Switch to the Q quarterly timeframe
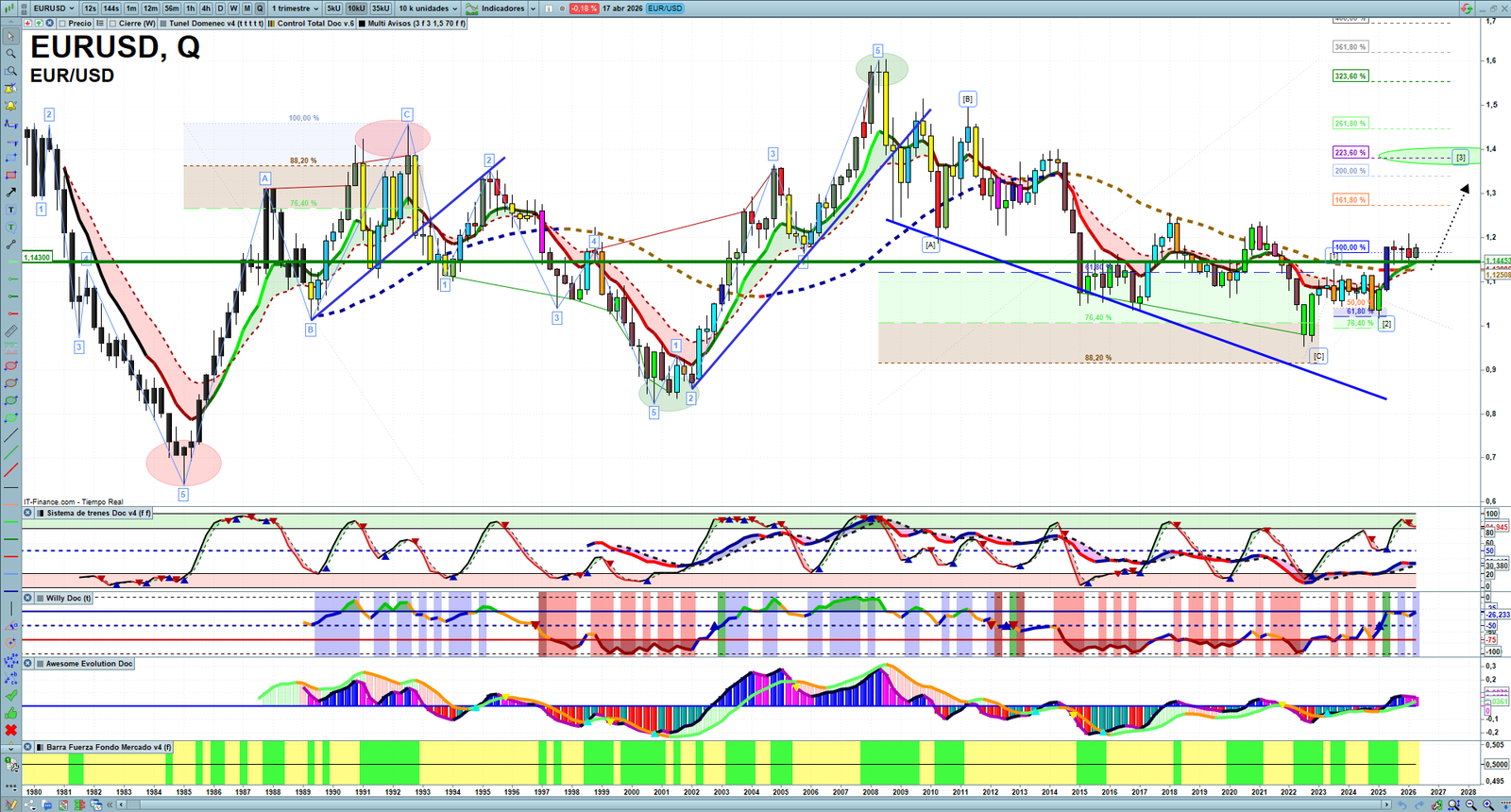This screenshot has width=1511, height=812. coord(260,8)
